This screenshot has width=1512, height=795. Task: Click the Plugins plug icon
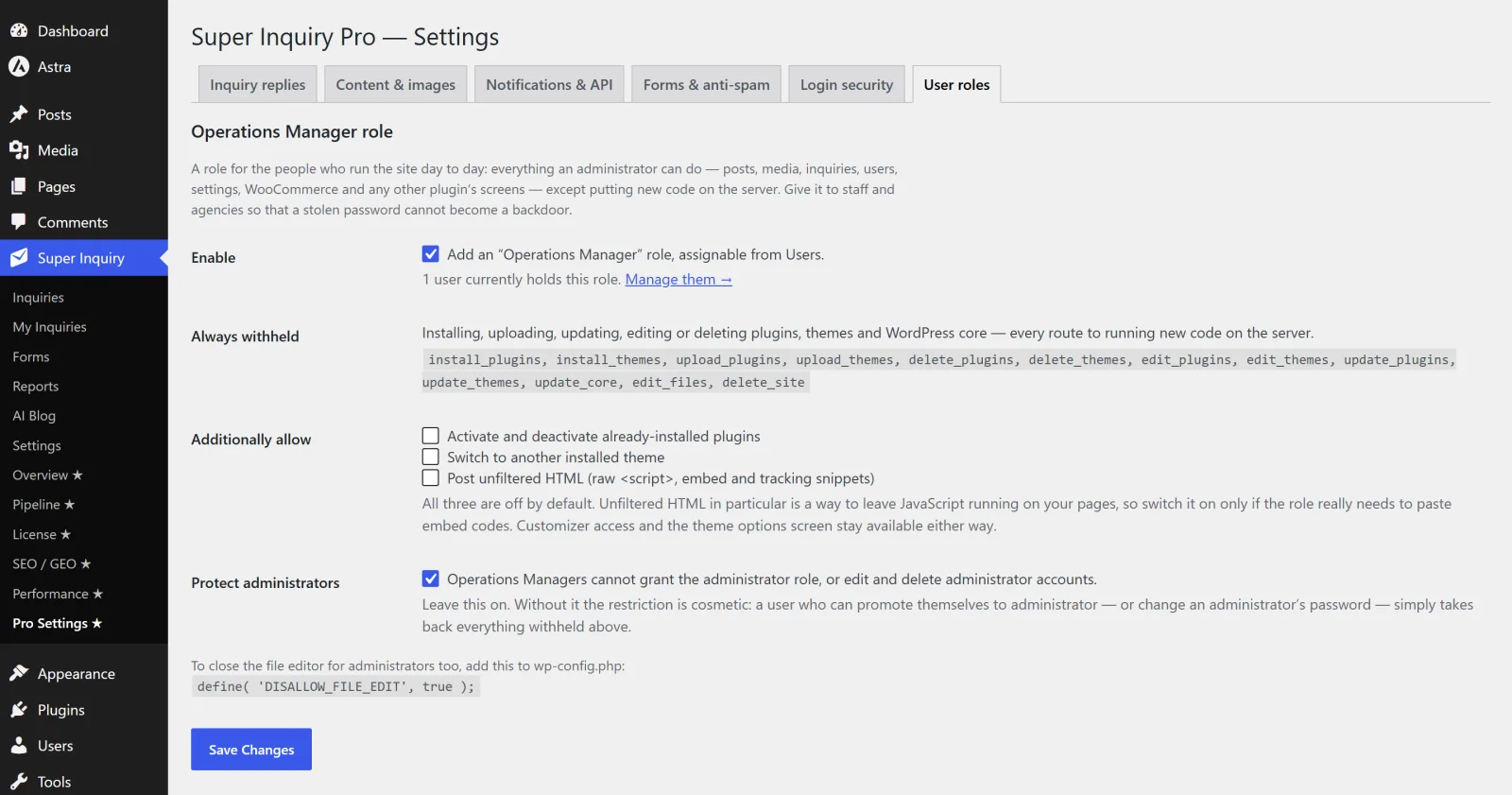point(19,710)
